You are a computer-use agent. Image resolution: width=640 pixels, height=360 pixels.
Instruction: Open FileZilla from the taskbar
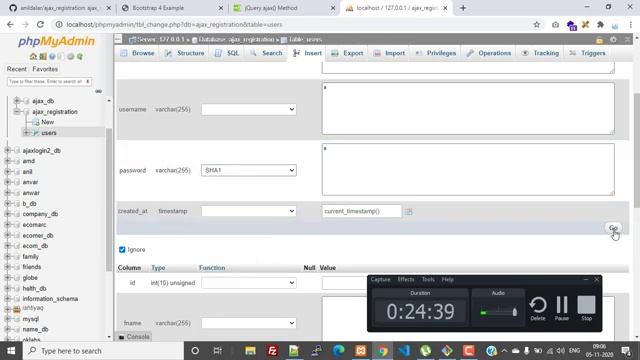(x=272, y=351)
